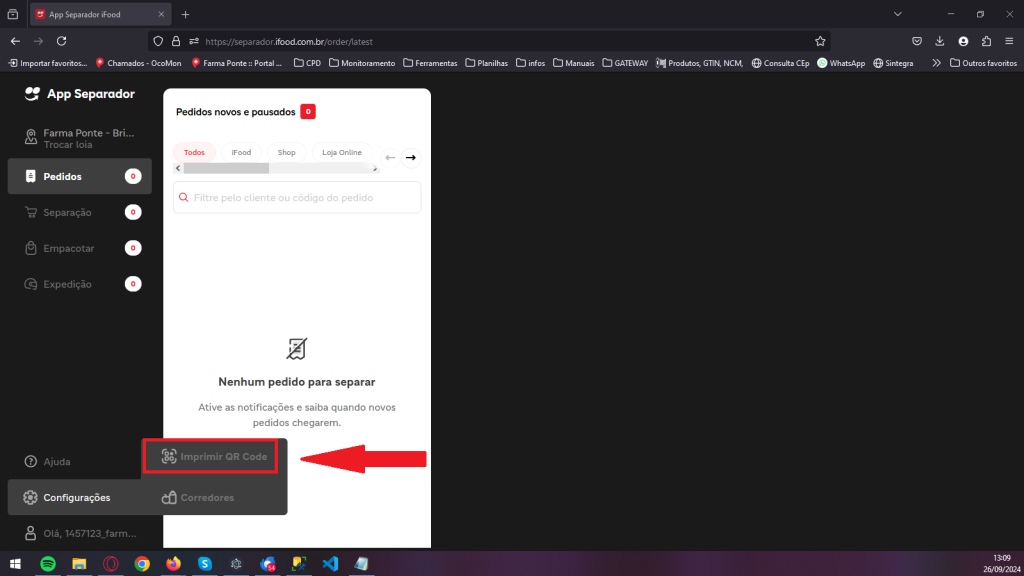Open the Ferramentas bookmarks folder
The height and width of the screenshot is (576, 1024).
[x=430, y=63]
